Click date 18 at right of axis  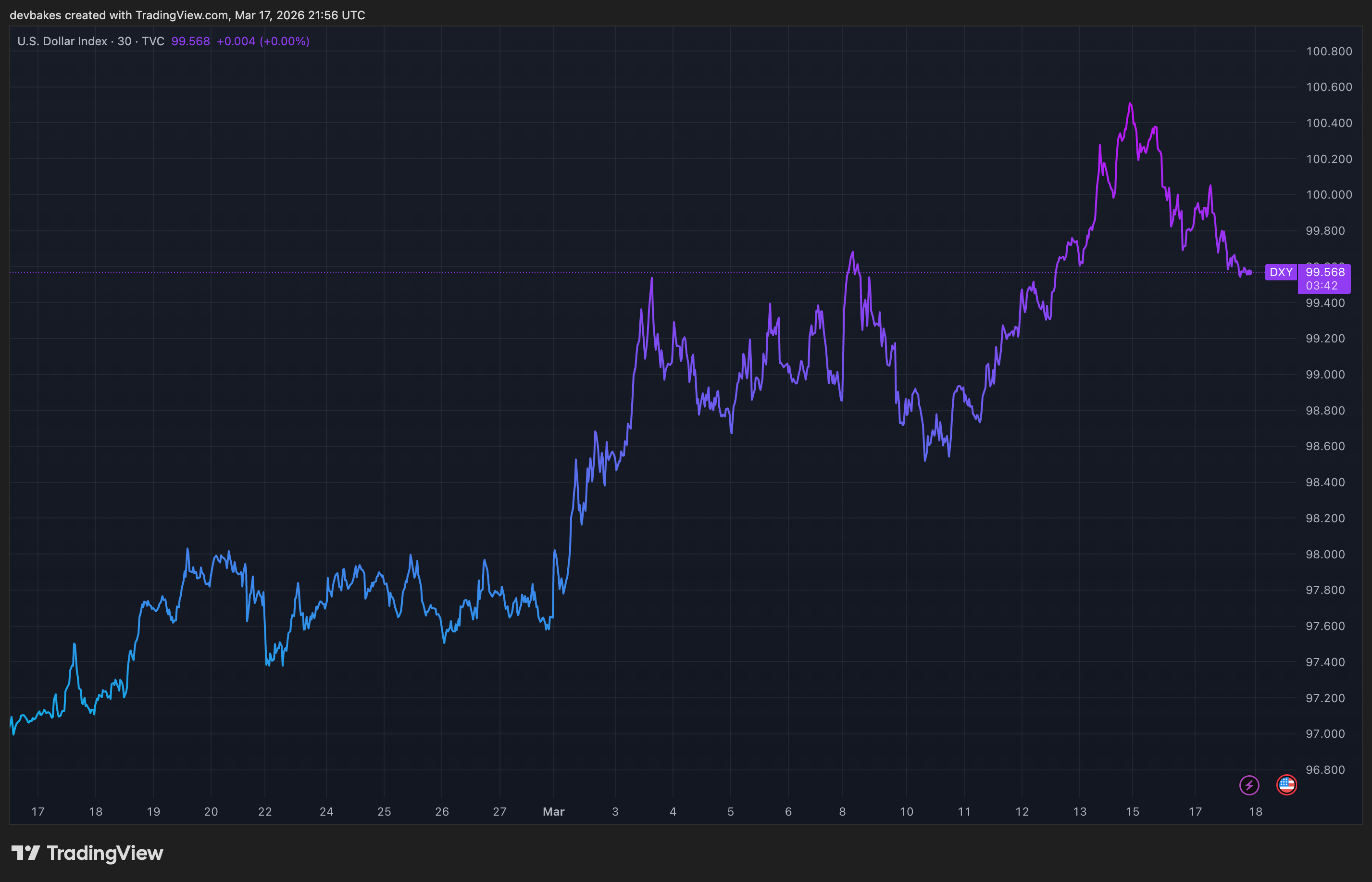pos(1255,812)
